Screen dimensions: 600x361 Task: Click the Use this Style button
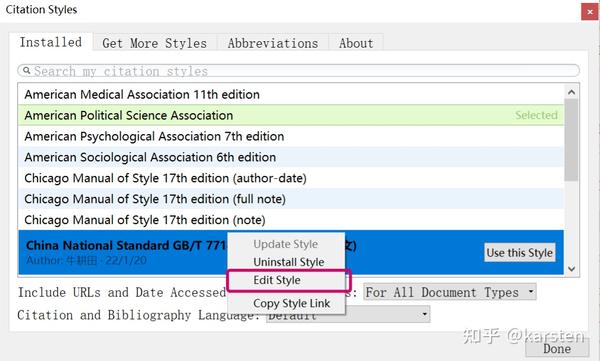tap(520, 253)
